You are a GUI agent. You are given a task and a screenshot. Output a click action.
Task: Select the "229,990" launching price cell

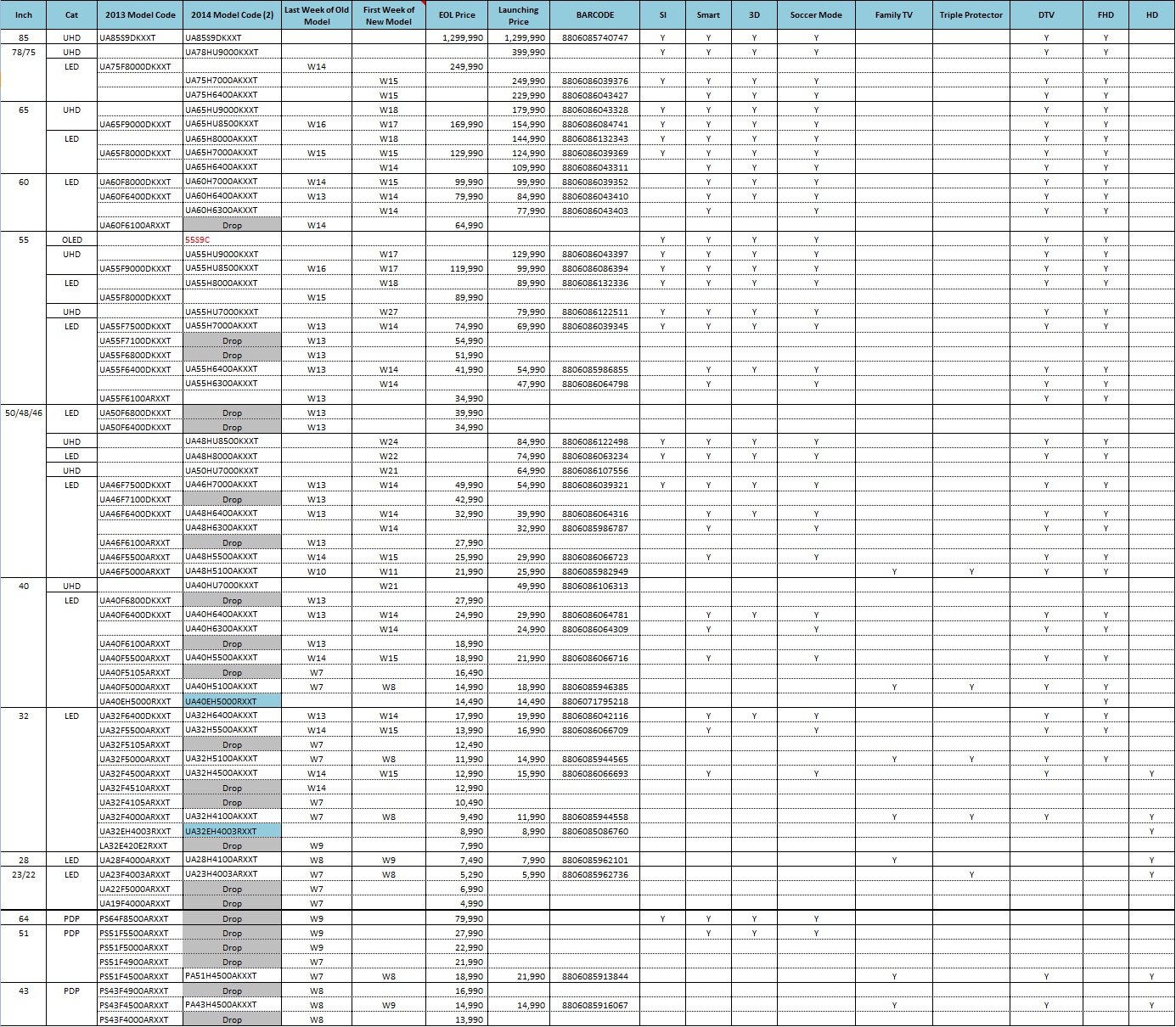(519, 96)
